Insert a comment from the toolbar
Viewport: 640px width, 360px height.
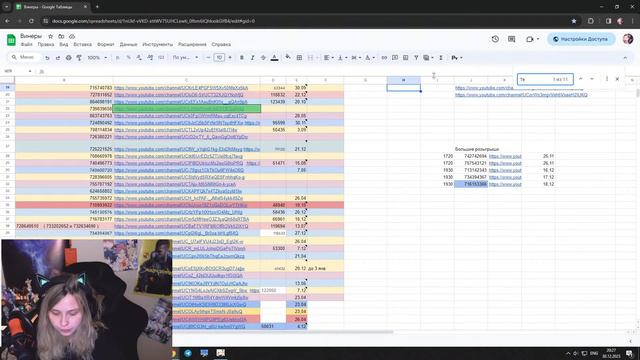[395, 58]
